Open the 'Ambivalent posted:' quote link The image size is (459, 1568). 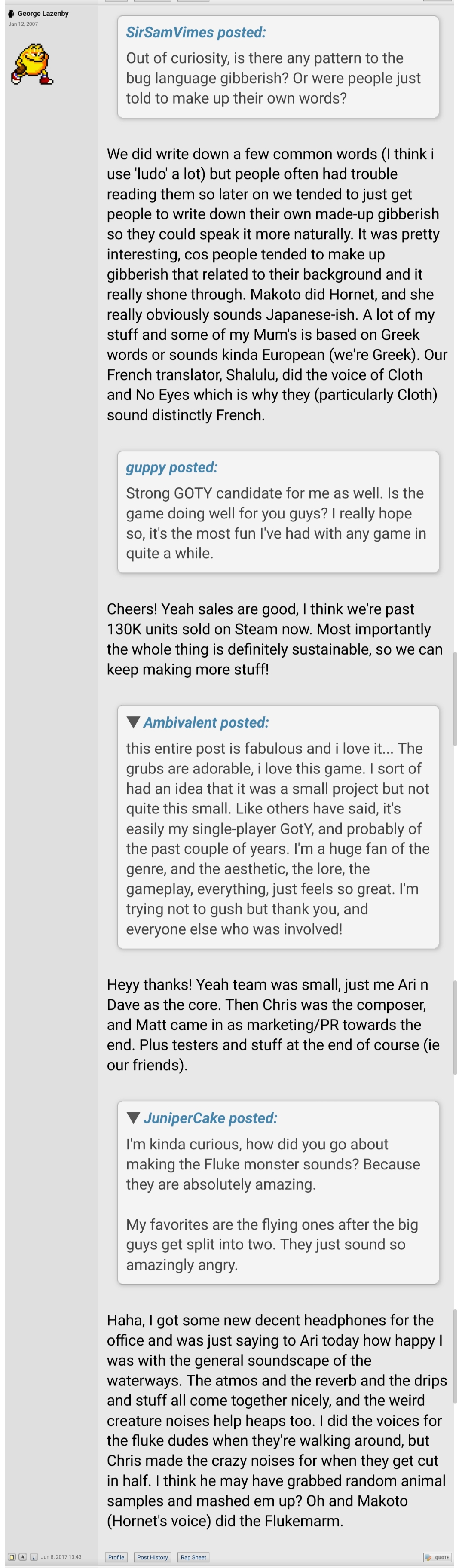point(206,722)
